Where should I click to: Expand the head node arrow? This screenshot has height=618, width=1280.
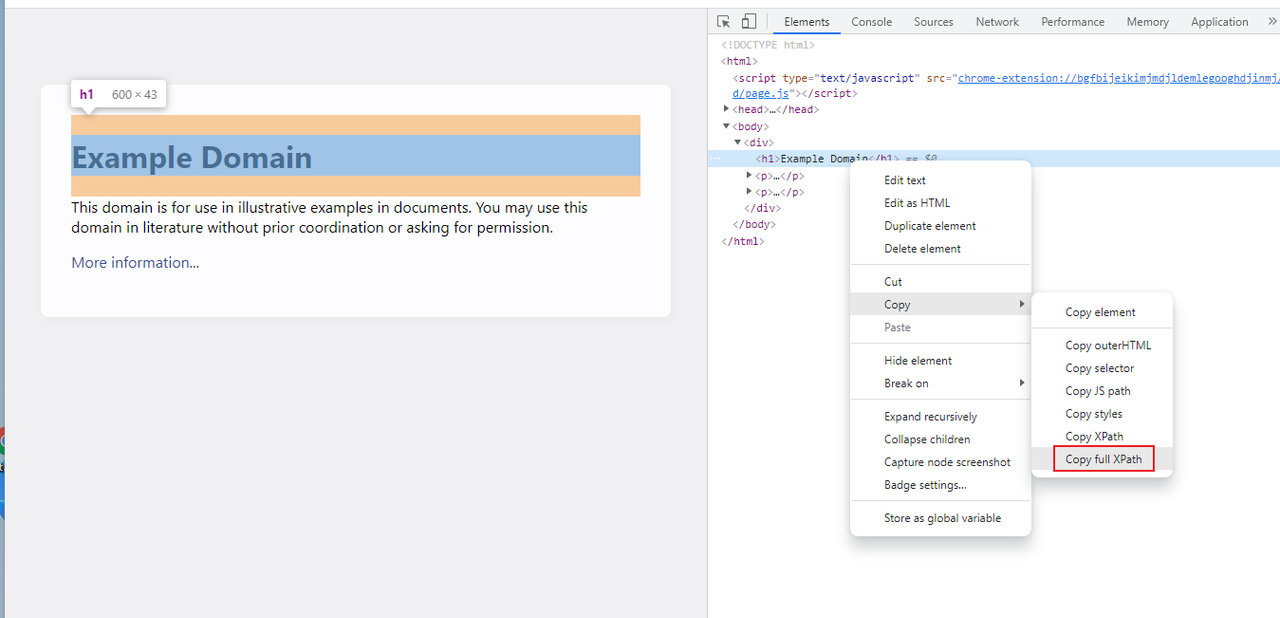click(x=727, y=109)
